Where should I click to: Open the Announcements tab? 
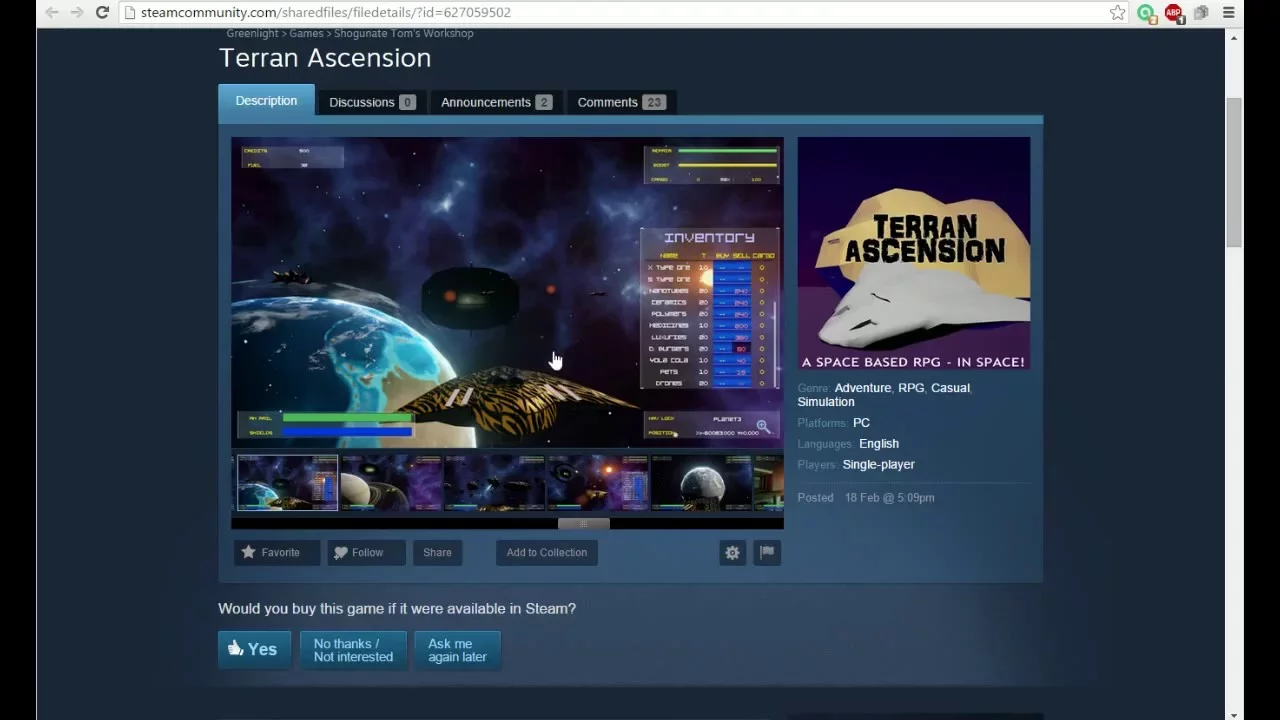coord(496,102)
